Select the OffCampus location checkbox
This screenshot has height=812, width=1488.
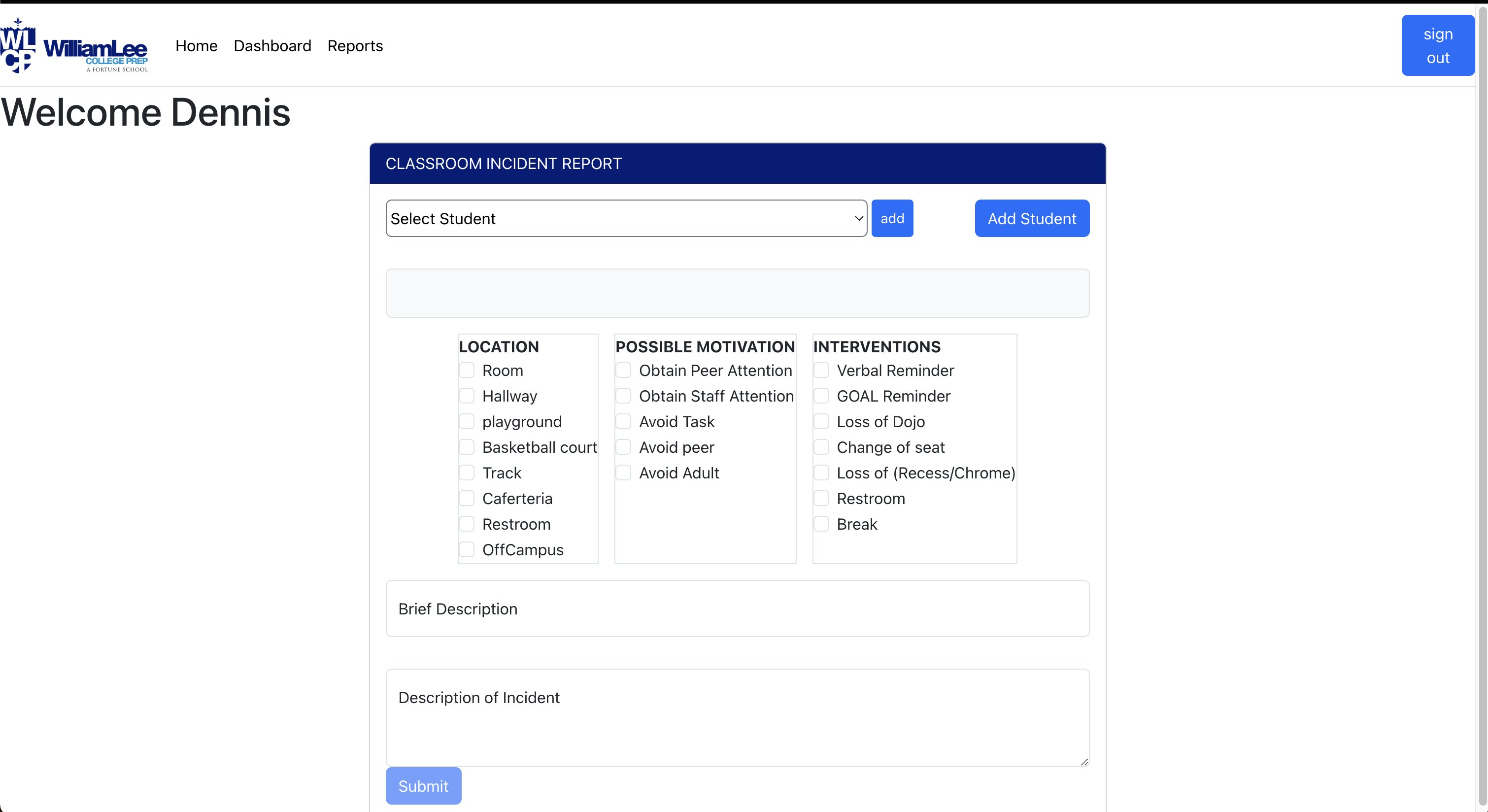[x=467, y=549]
